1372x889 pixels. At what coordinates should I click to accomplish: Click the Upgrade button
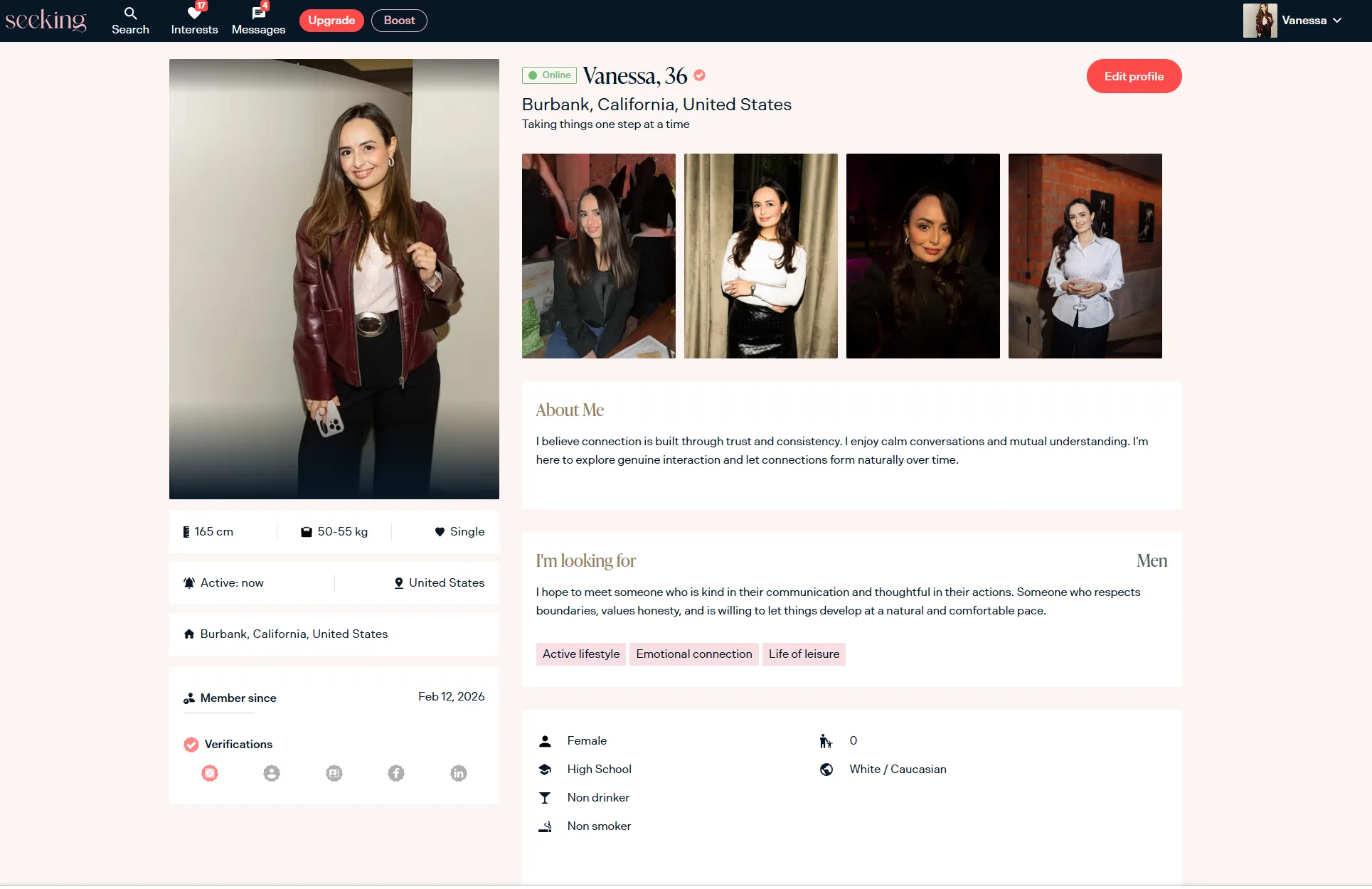tap(331, 21)
